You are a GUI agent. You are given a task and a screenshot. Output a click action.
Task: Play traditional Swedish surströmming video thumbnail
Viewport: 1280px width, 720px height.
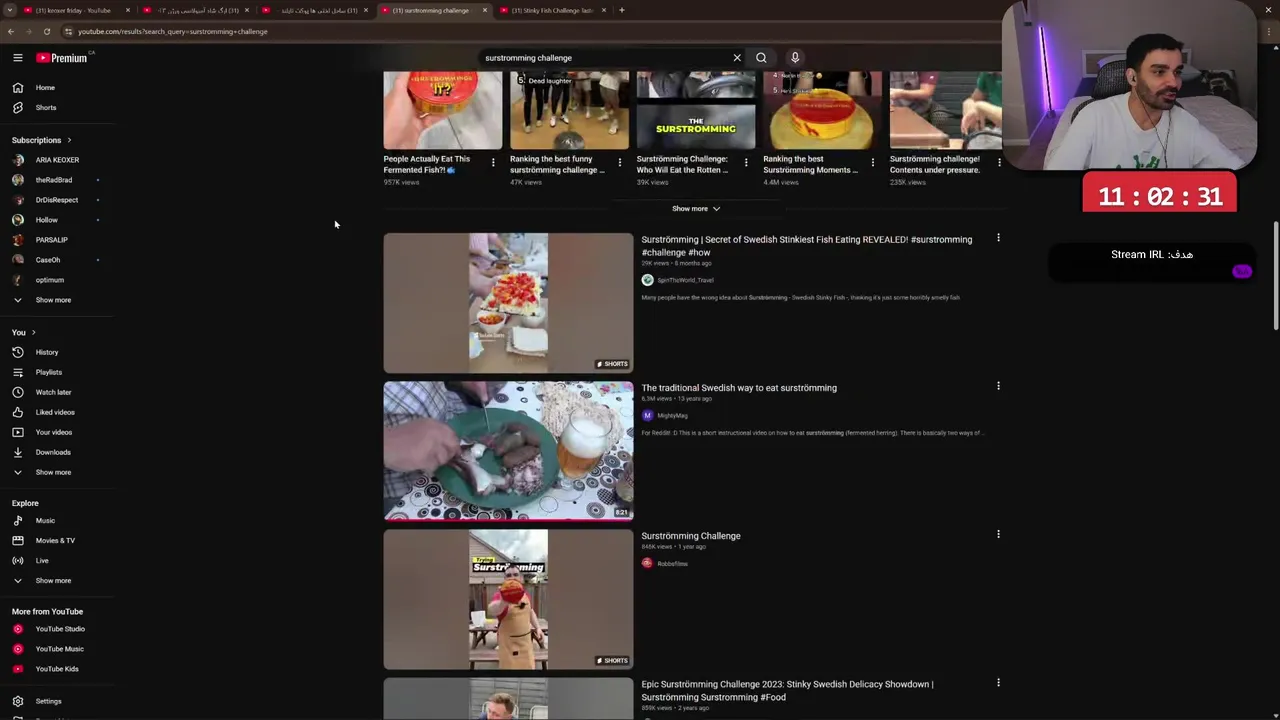tap(508, 451)
